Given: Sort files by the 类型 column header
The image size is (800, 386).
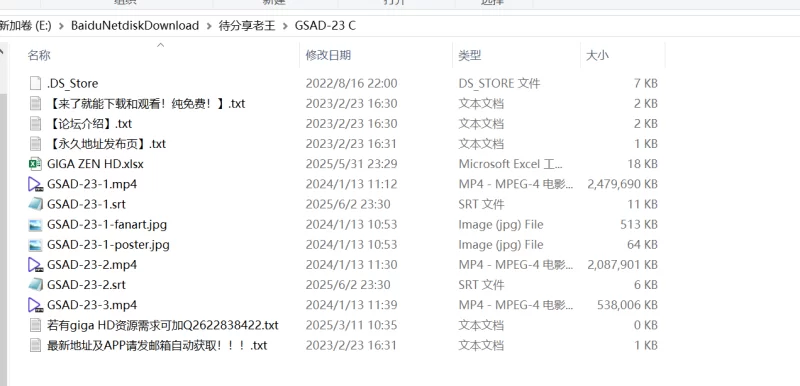Looking at the screenshot, I should 470,55.
